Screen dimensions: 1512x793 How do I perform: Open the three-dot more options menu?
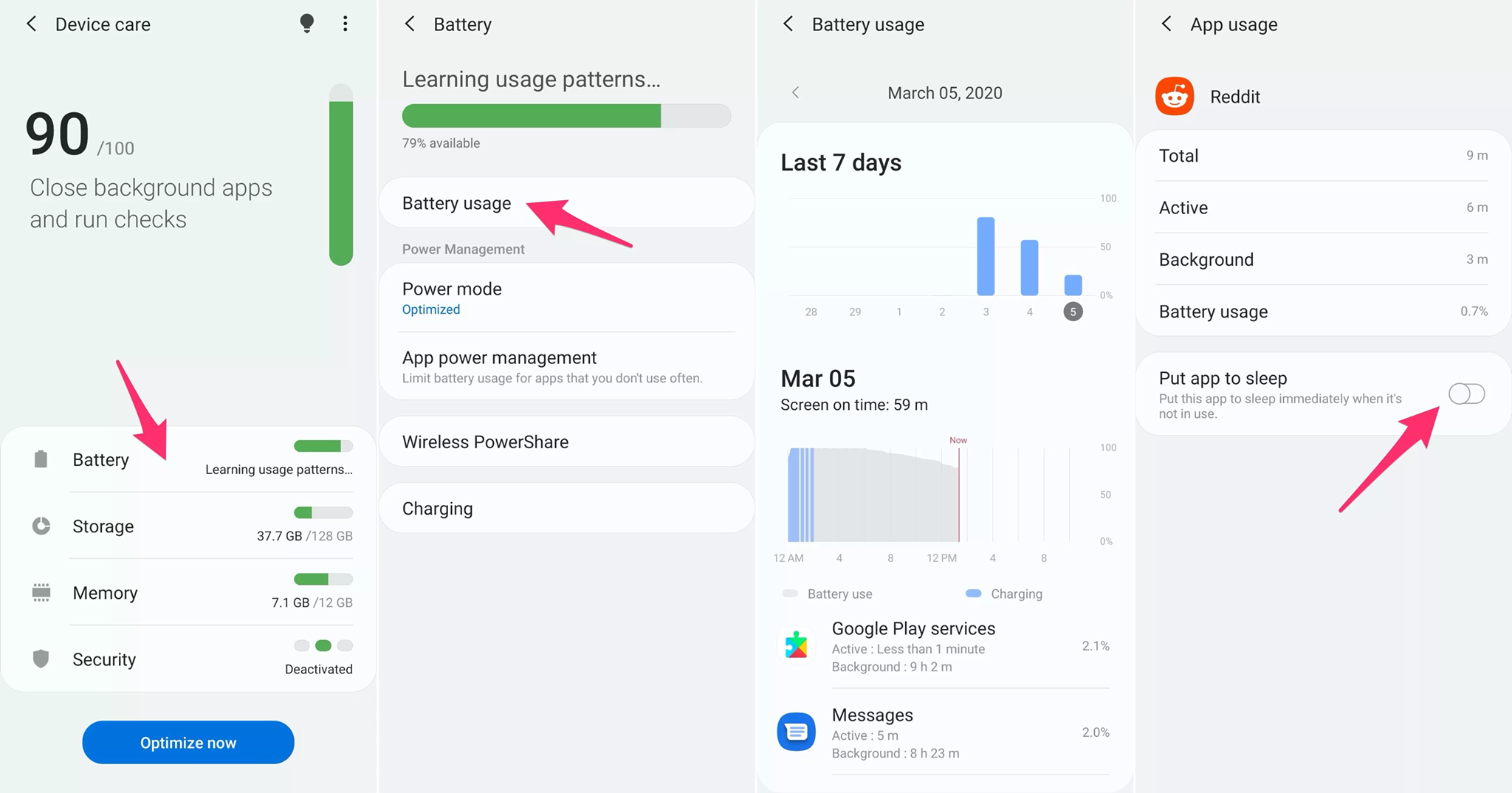coord(345,24)
